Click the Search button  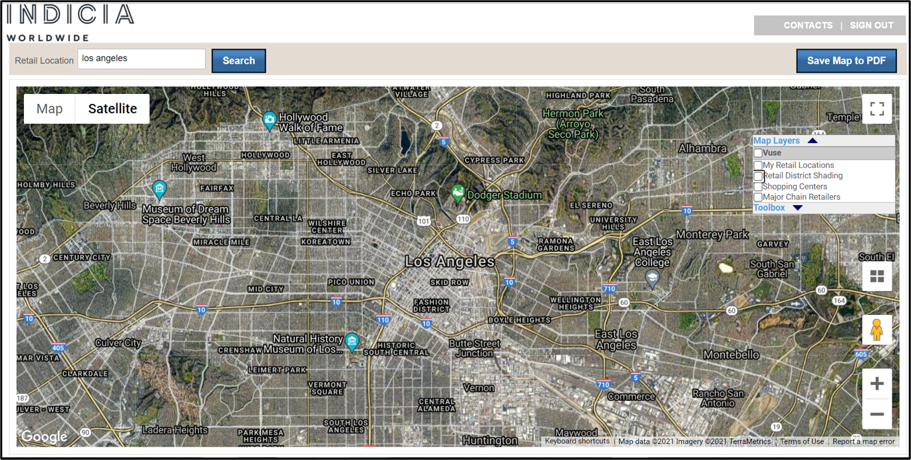[x=239, y=60]
